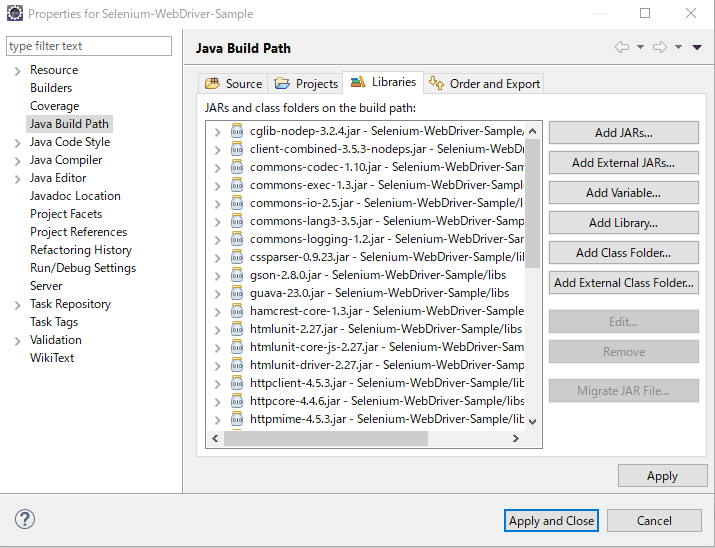Switch to the Projects tab
The image size is (715, 548).
306,83
